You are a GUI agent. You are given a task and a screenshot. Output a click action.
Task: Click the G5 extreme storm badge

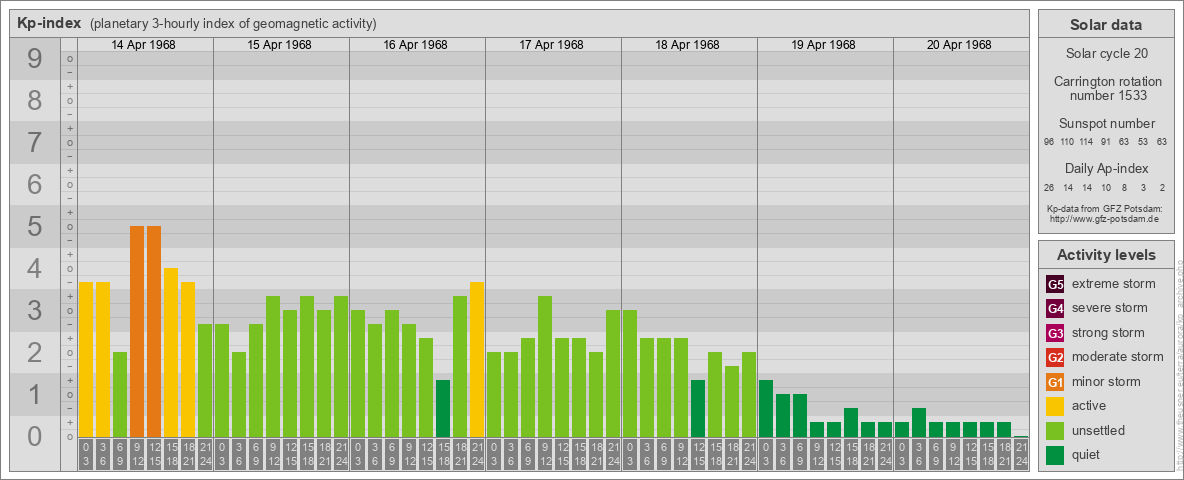click(x=1055, y=284)
